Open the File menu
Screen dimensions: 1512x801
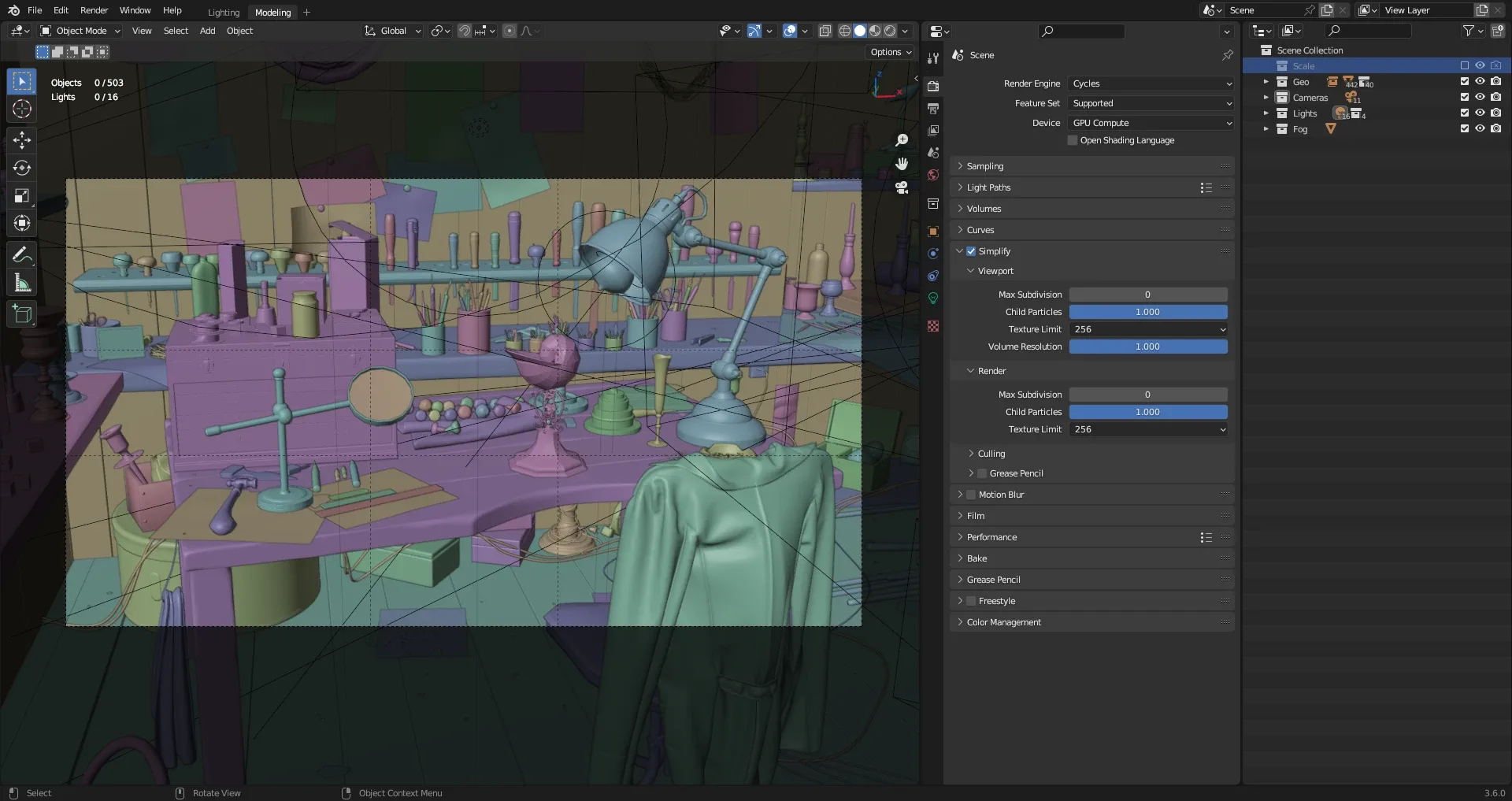pyautogui.click(x=35, y=10)
